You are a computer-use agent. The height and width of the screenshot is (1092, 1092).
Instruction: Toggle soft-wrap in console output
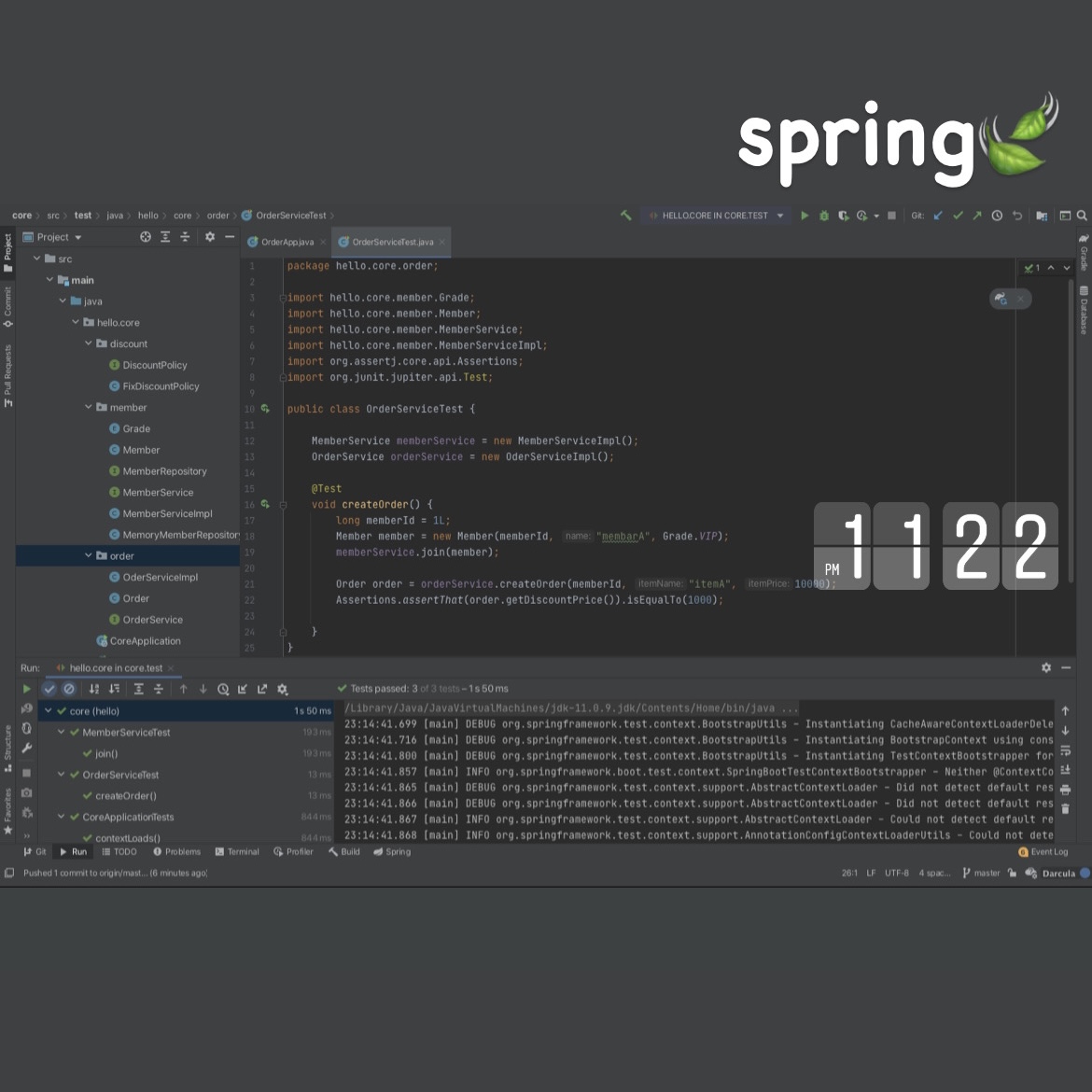tap(1065, 750)
